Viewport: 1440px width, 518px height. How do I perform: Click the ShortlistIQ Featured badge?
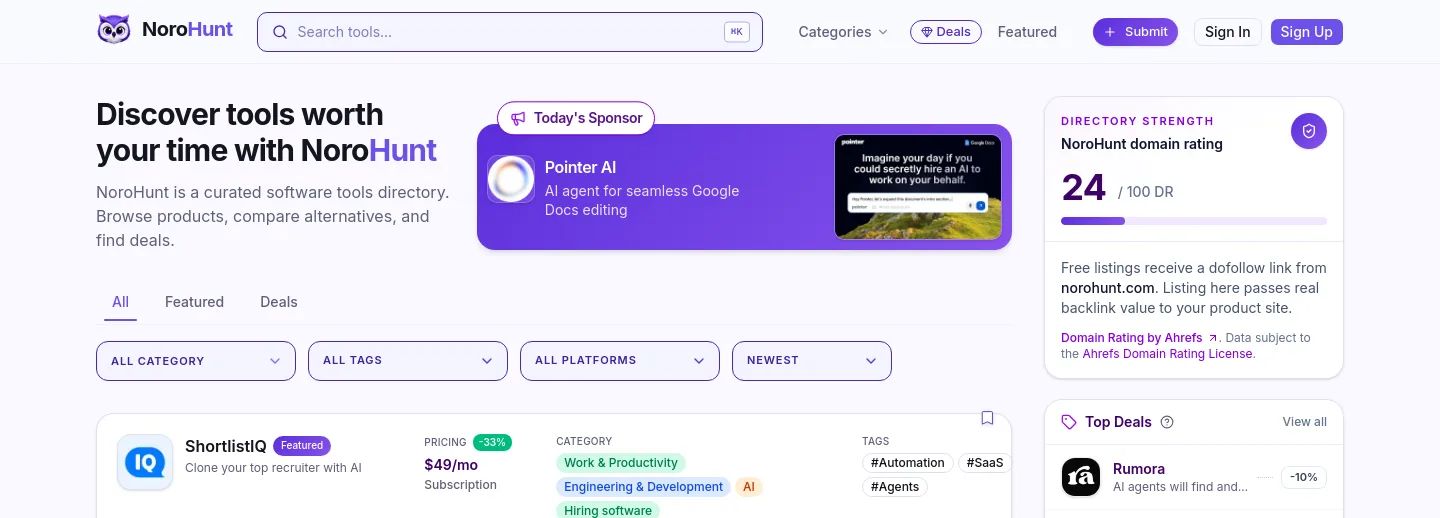pos(302,446)
